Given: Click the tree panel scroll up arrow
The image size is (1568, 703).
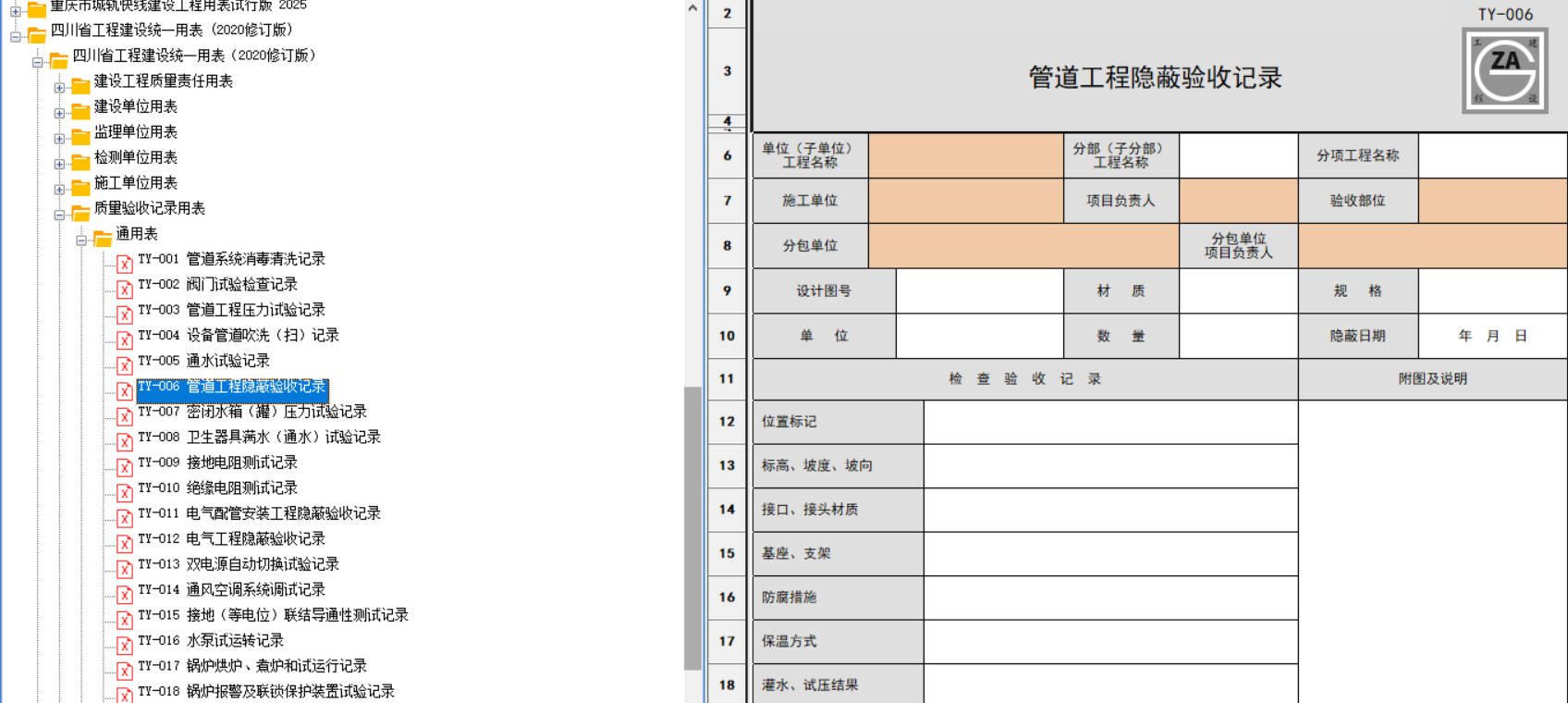Looking at the screenshot, I should [x=692, y=8].
